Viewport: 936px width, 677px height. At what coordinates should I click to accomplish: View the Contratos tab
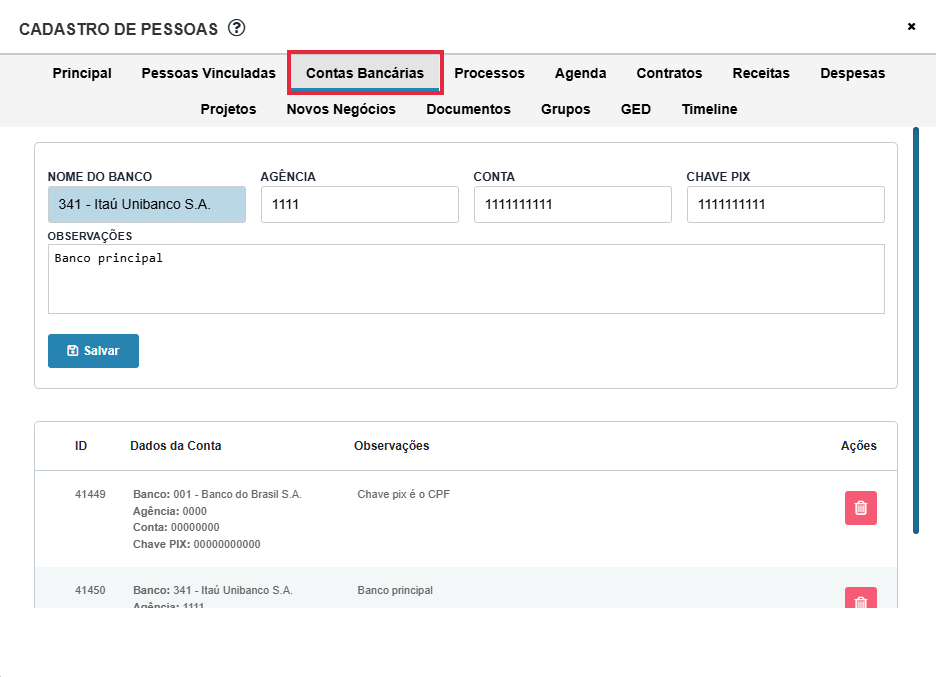[669, 73]
